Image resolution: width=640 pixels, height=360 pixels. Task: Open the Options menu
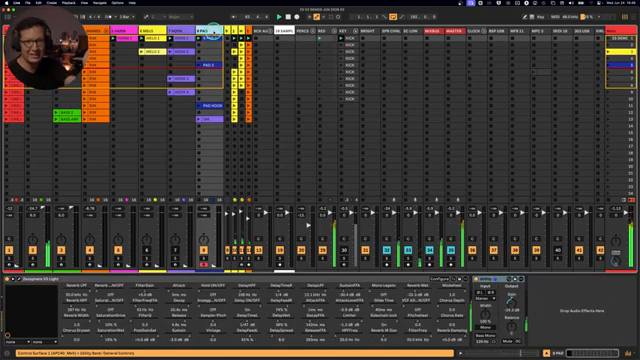118,3
